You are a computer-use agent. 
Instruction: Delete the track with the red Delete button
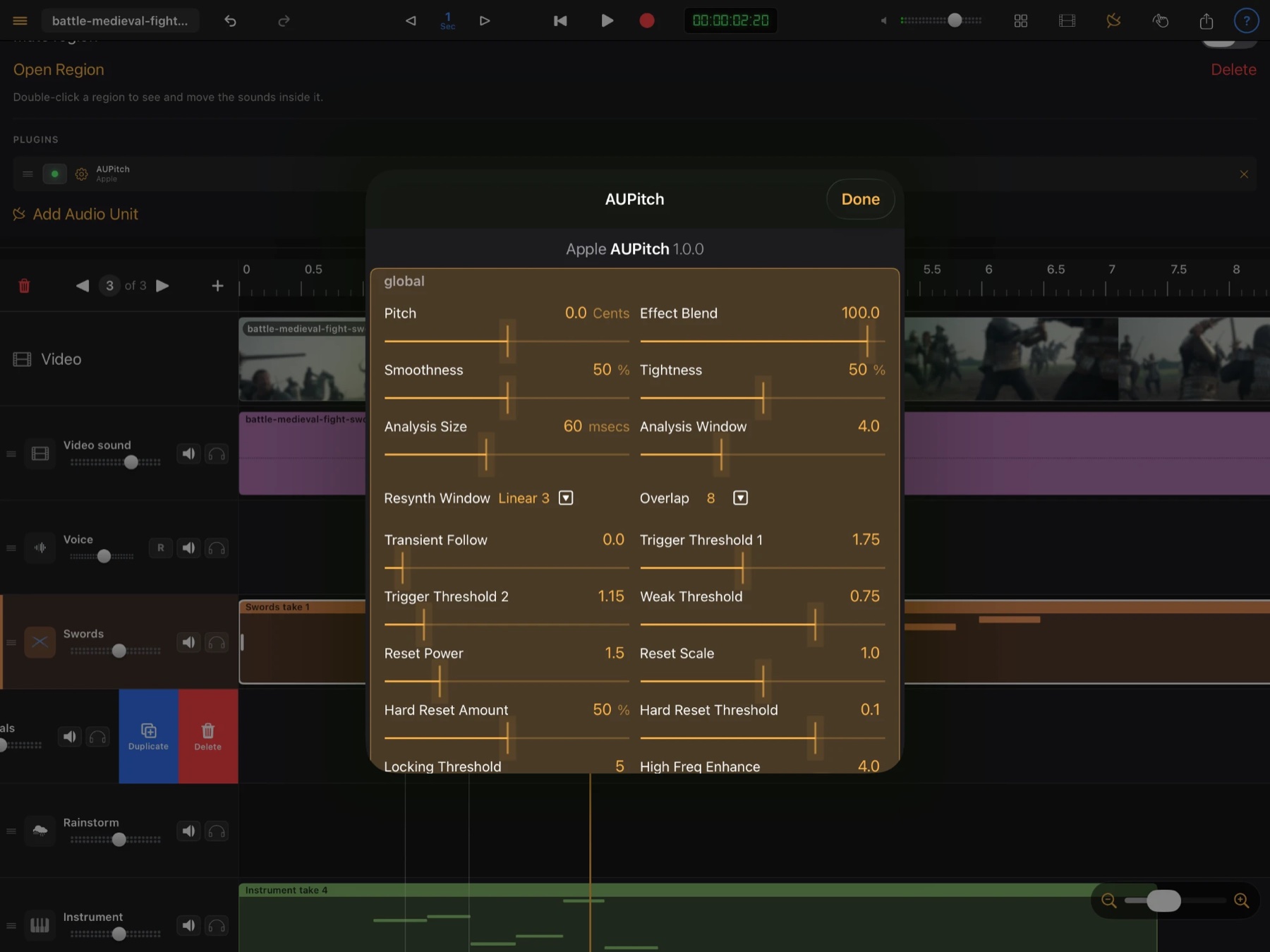tap(208, 736)
